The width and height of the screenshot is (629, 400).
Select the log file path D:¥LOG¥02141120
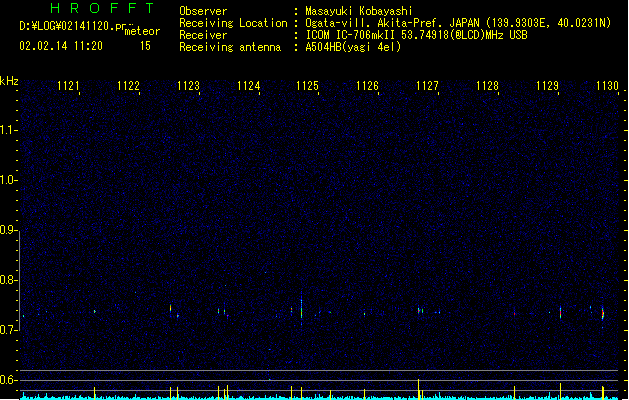(x=72, y=26)
